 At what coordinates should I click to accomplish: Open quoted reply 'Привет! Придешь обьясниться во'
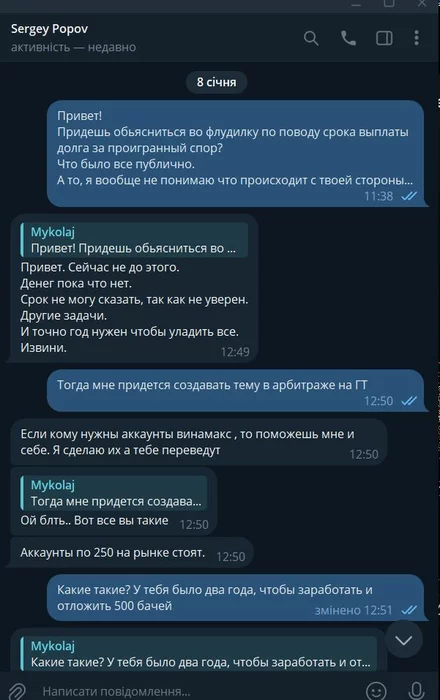coord(134,240)
